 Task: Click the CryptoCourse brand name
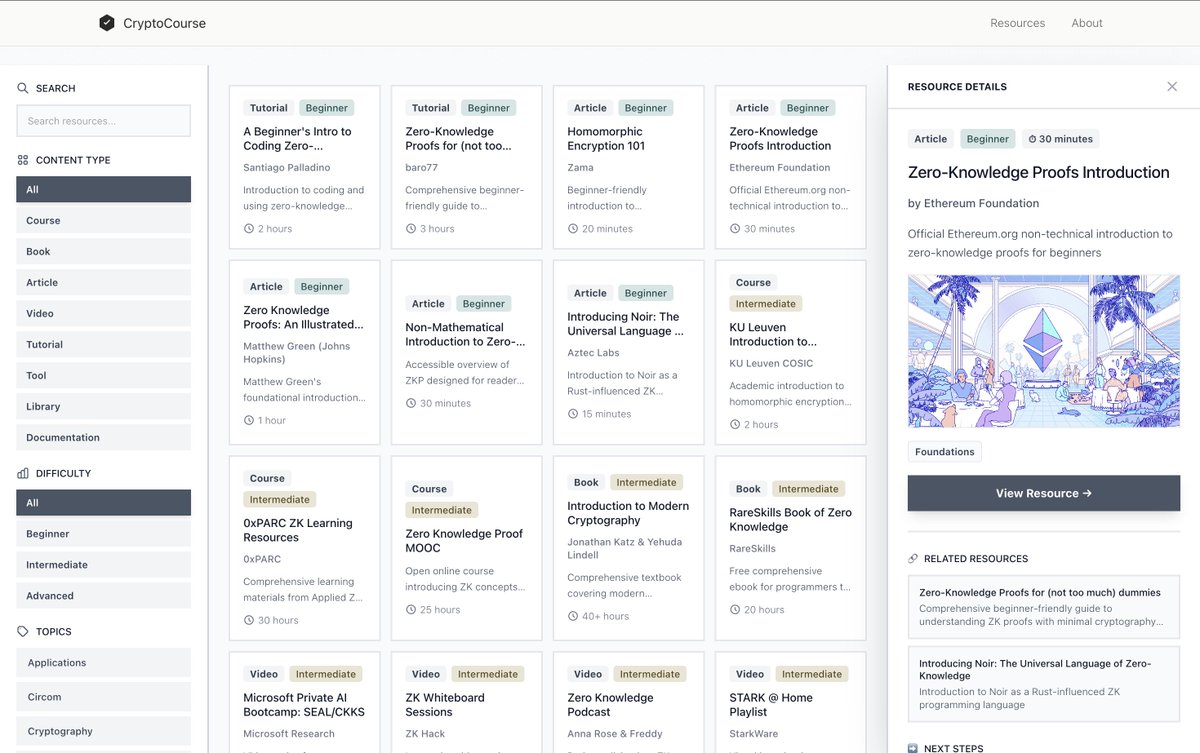coord(164,23)
